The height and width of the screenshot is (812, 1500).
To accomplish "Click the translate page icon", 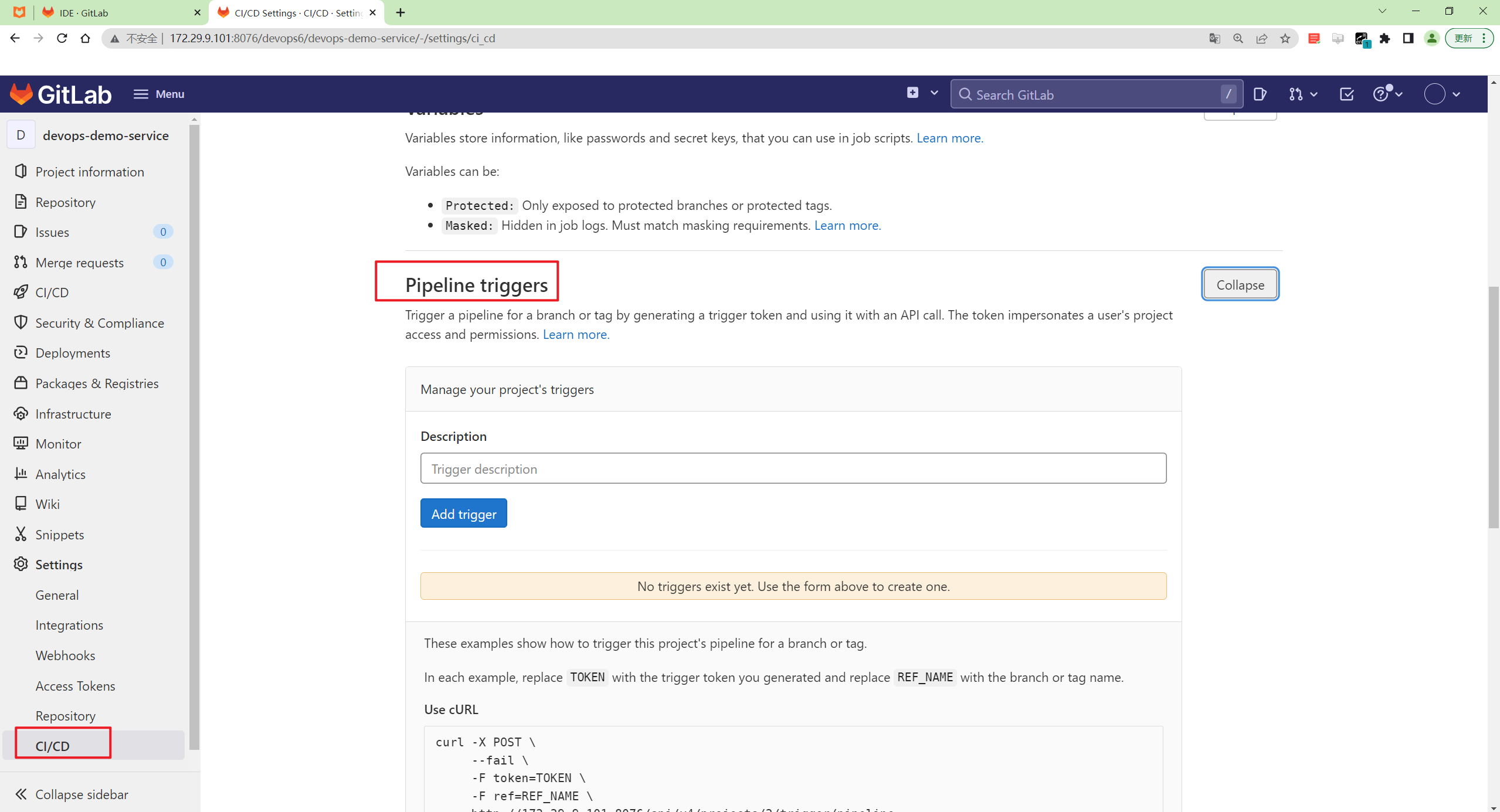I will click(x=1214, y=38).
